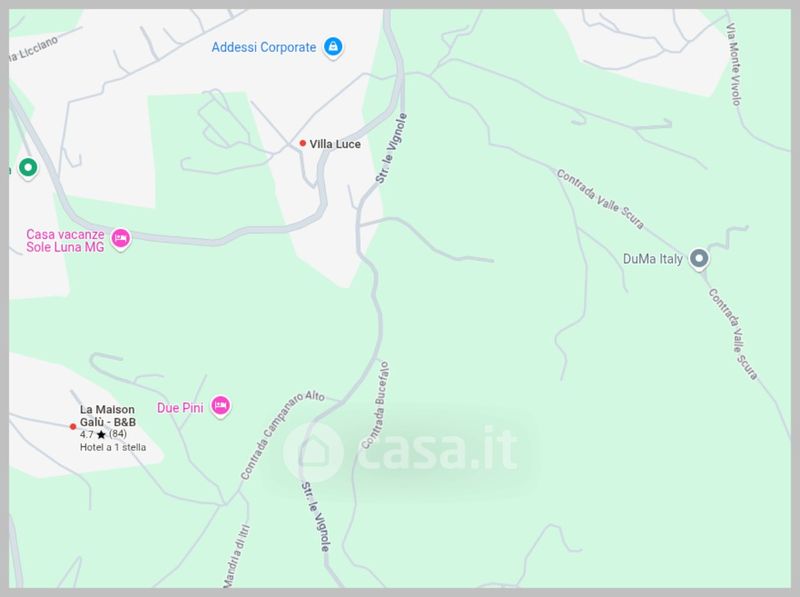Click the Via Monte Vivolo street label
Viewport: 800px width, 597px height.
733,64
